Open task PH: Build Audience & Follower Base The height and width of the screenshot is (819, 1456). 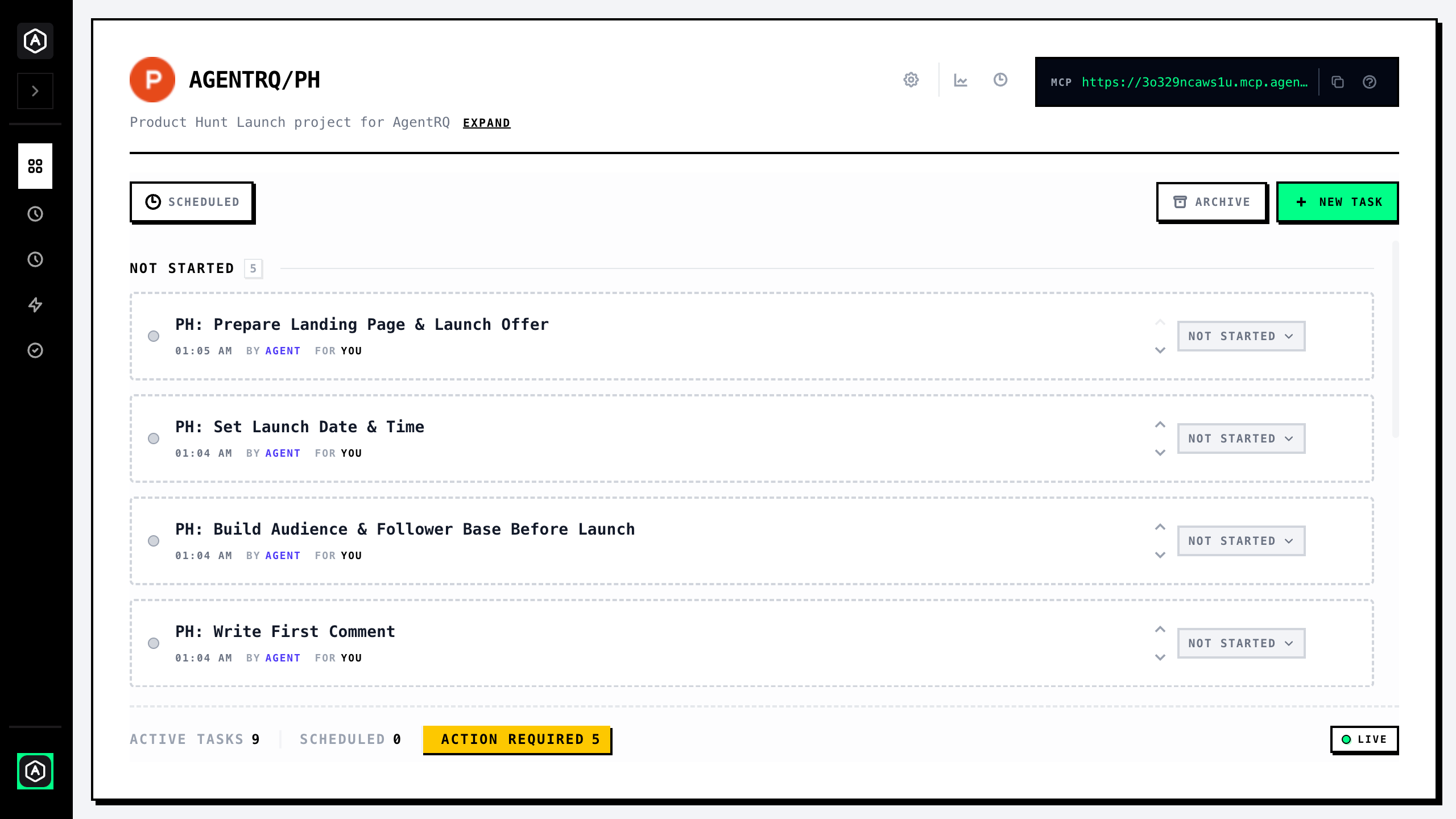pyautogui.click(x=405, y=530)
